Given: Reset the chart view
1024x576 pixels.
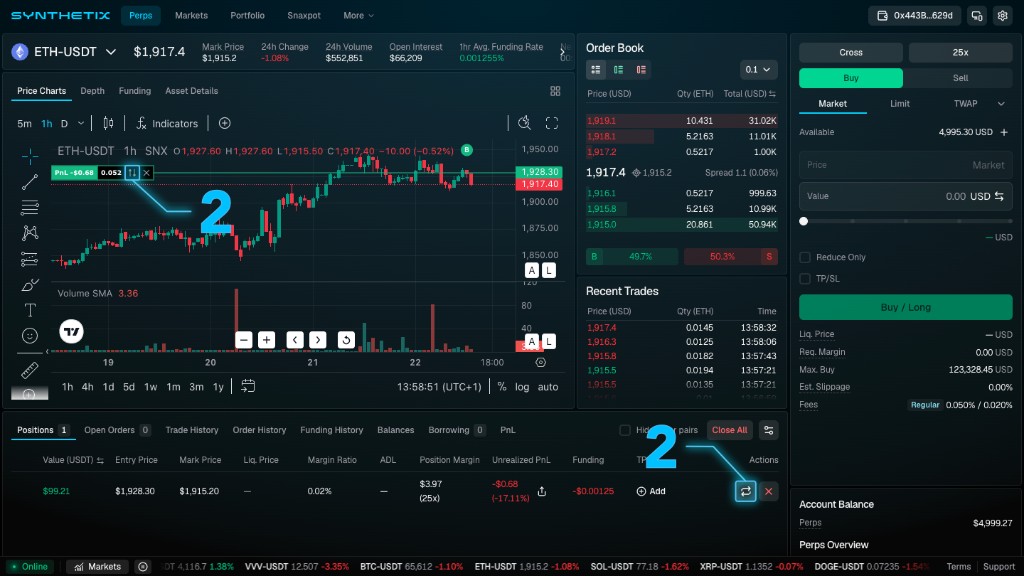Looking at the screenshot, I should point(346,340).
